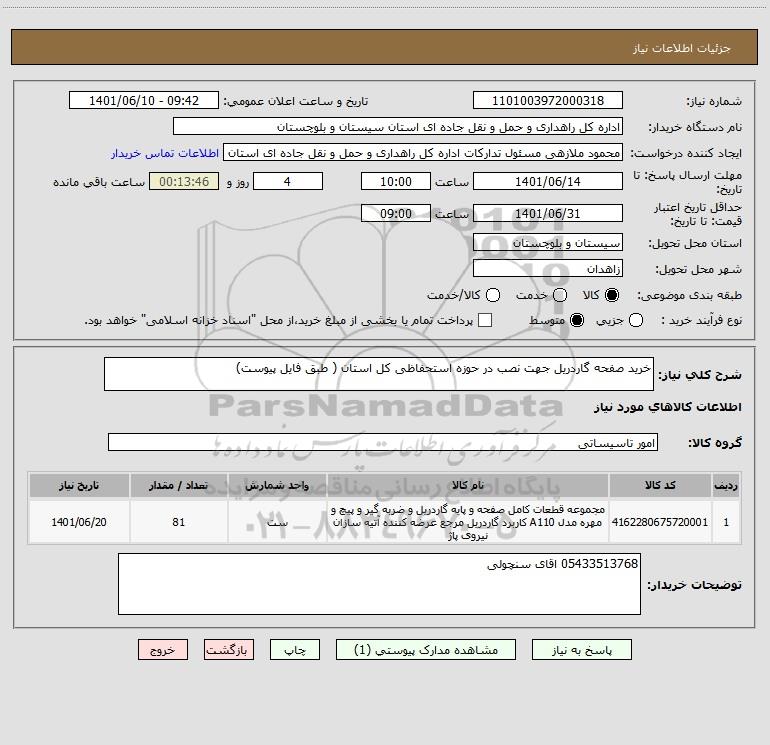Screen dimensions: 770x745
Task: Open مشاهده مدارک پیوستی (1) button
Action: tap(426, 650)
